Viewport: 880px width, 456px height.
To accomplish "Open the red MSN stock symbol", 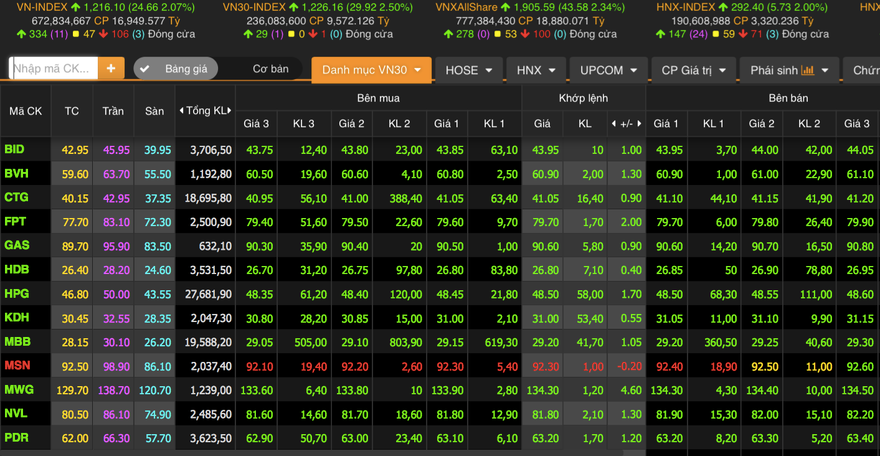I will [x=17, y=365].
